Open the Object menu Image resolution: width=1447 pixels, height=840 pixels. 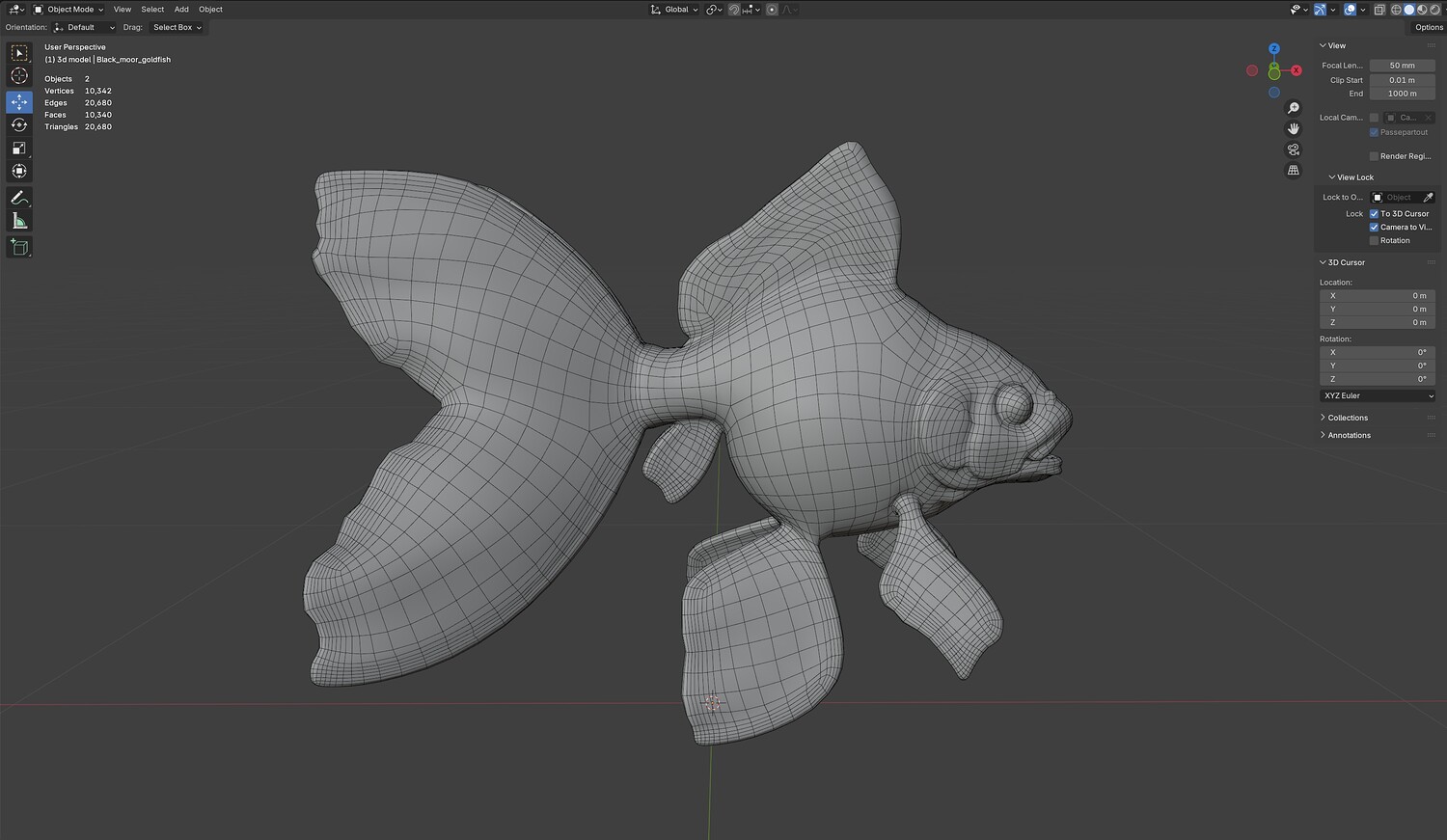point(210,10)
